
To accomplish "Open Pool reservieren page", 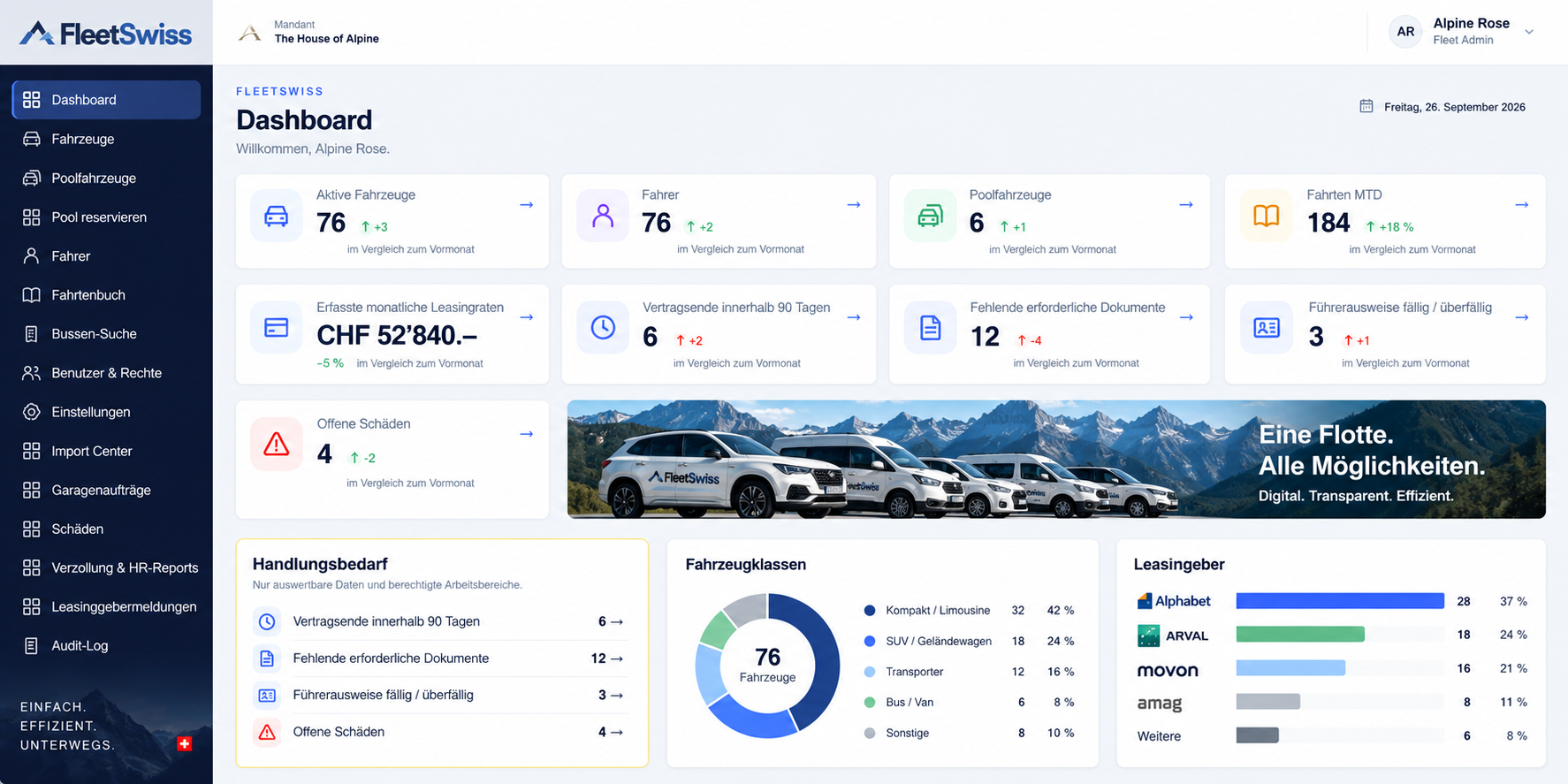I will (x=106, y=217).
